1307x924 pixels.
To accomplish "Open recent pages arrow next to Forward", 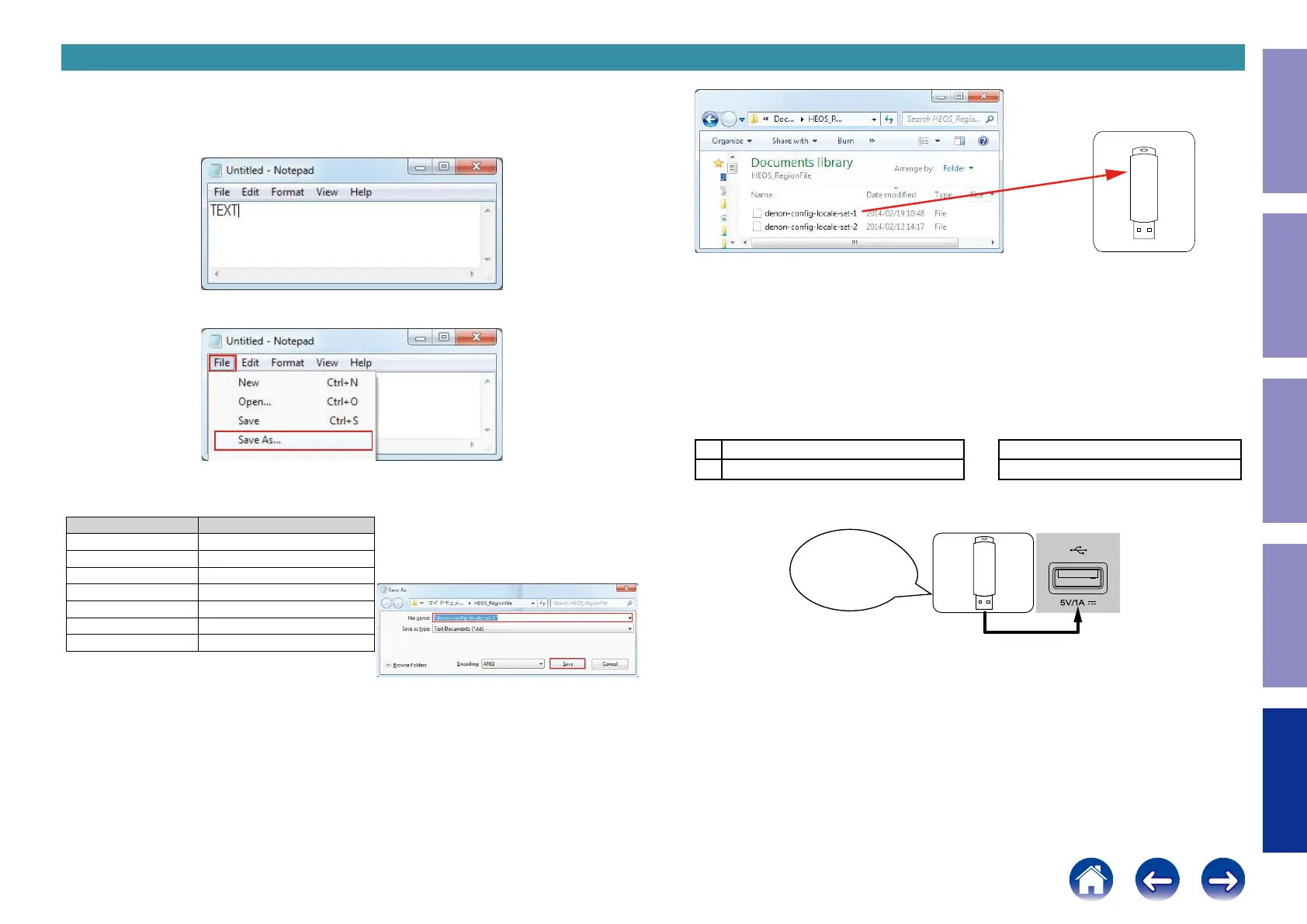I will 742,119.
